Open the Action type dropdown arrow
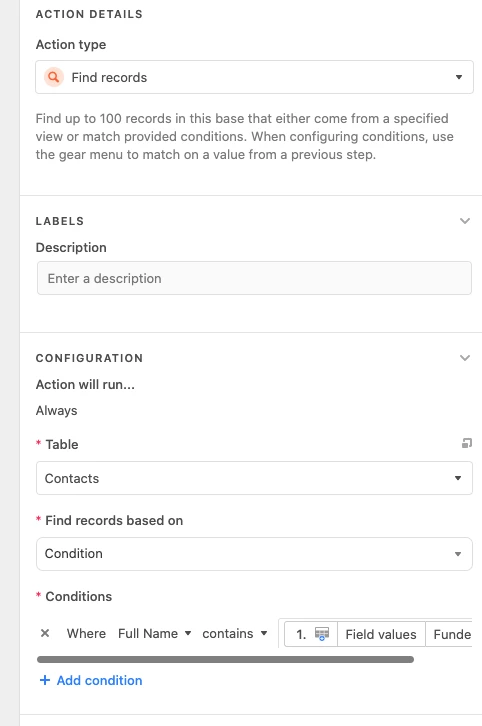 pyautogui.click(x=458, y=77)
